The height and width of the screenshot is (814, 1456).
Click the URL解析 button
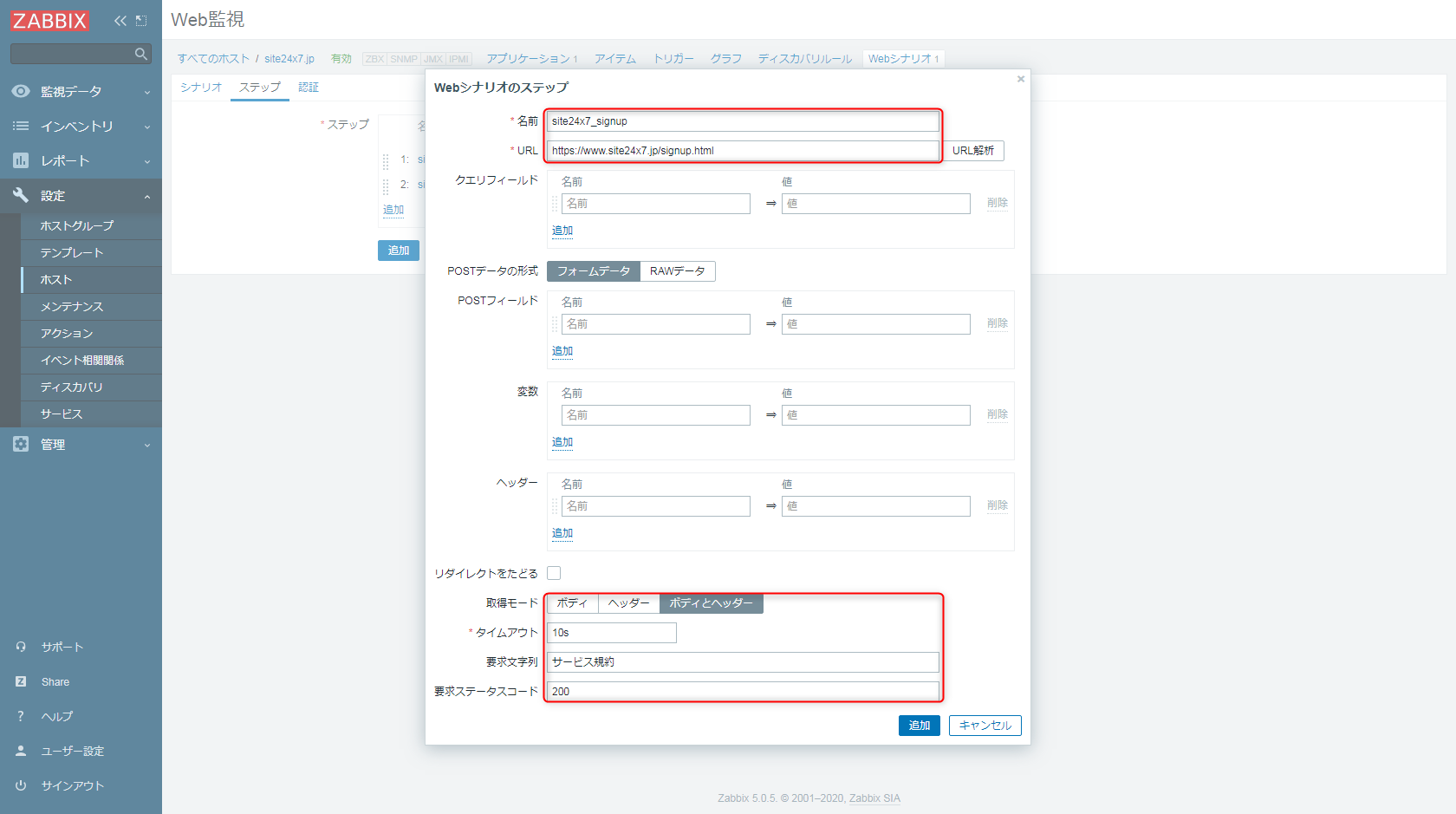click(x=973, y=151)
